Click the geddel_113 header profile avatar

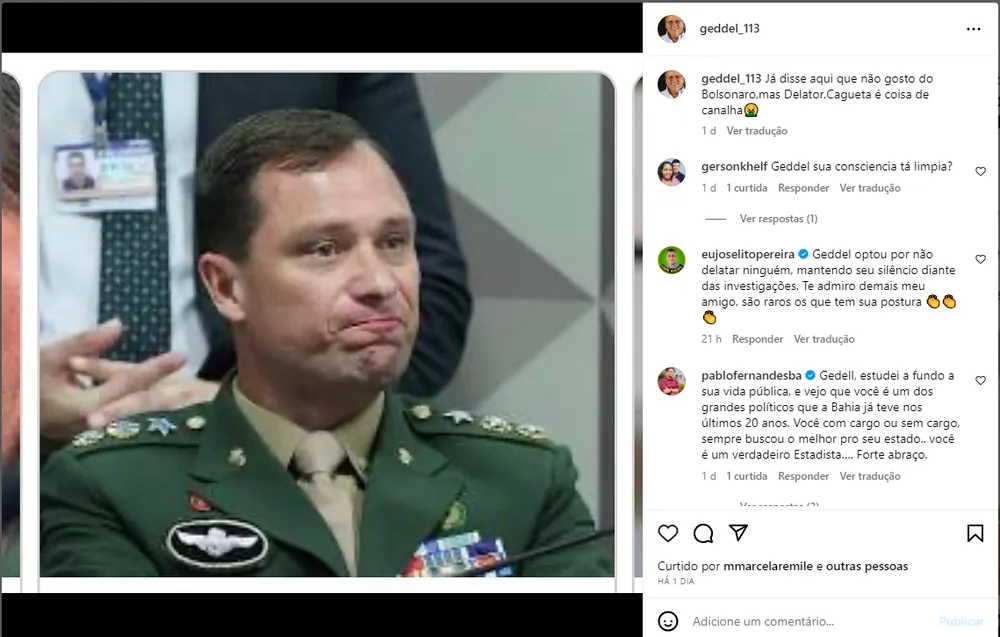[x=671, y=29]
